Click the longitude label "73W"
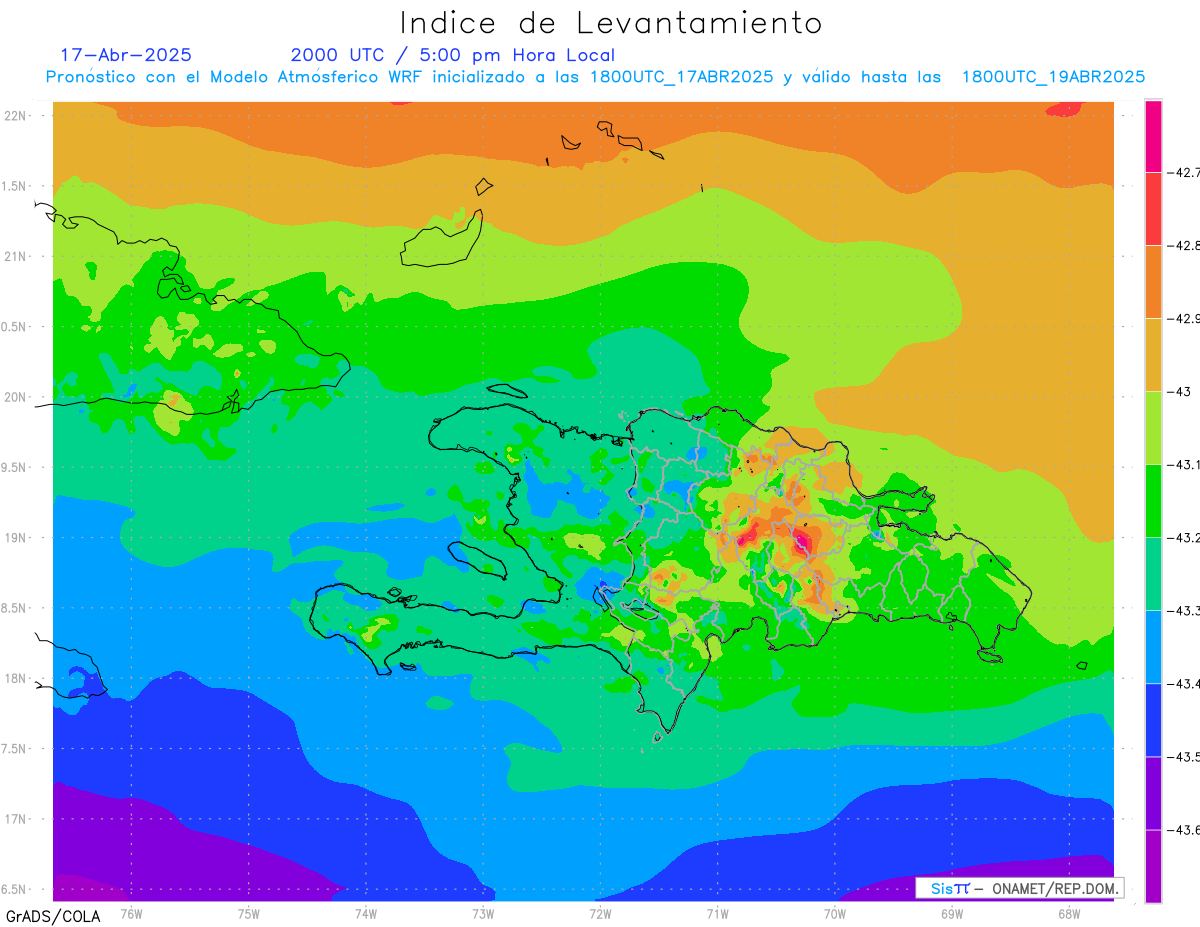The width and height of the screenshot is (1200, 927). [x=483, y=915]
